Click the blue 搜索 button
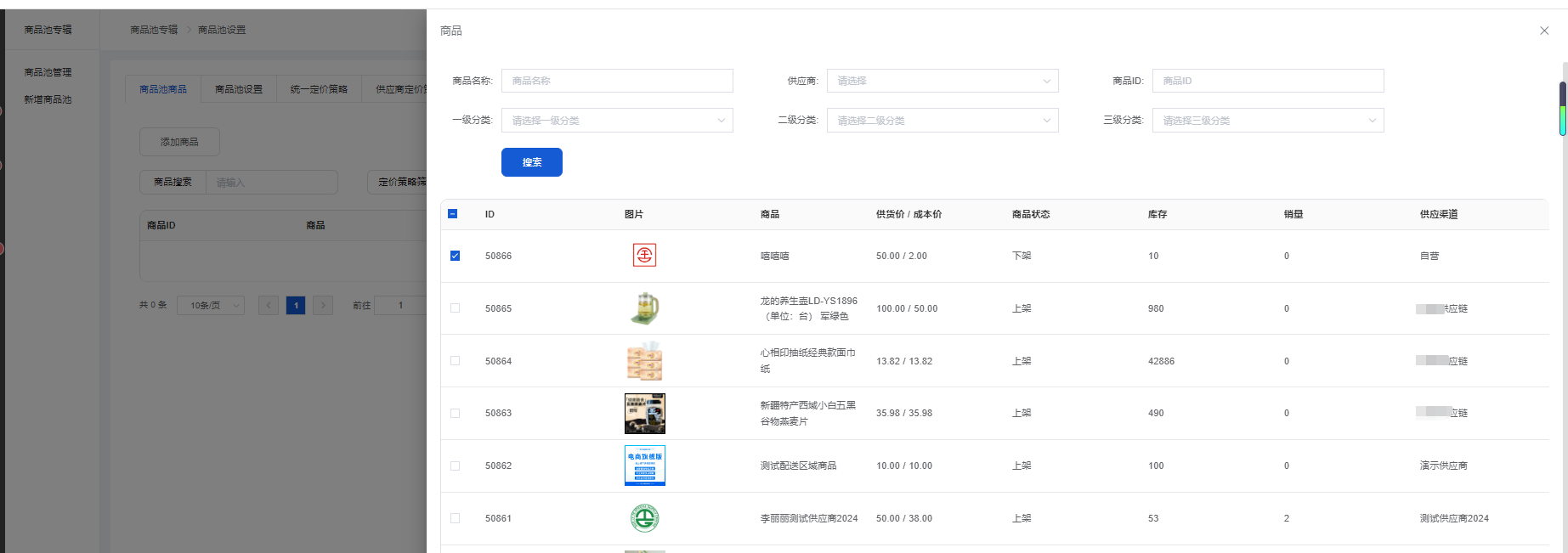 click(x=531, y=162)
